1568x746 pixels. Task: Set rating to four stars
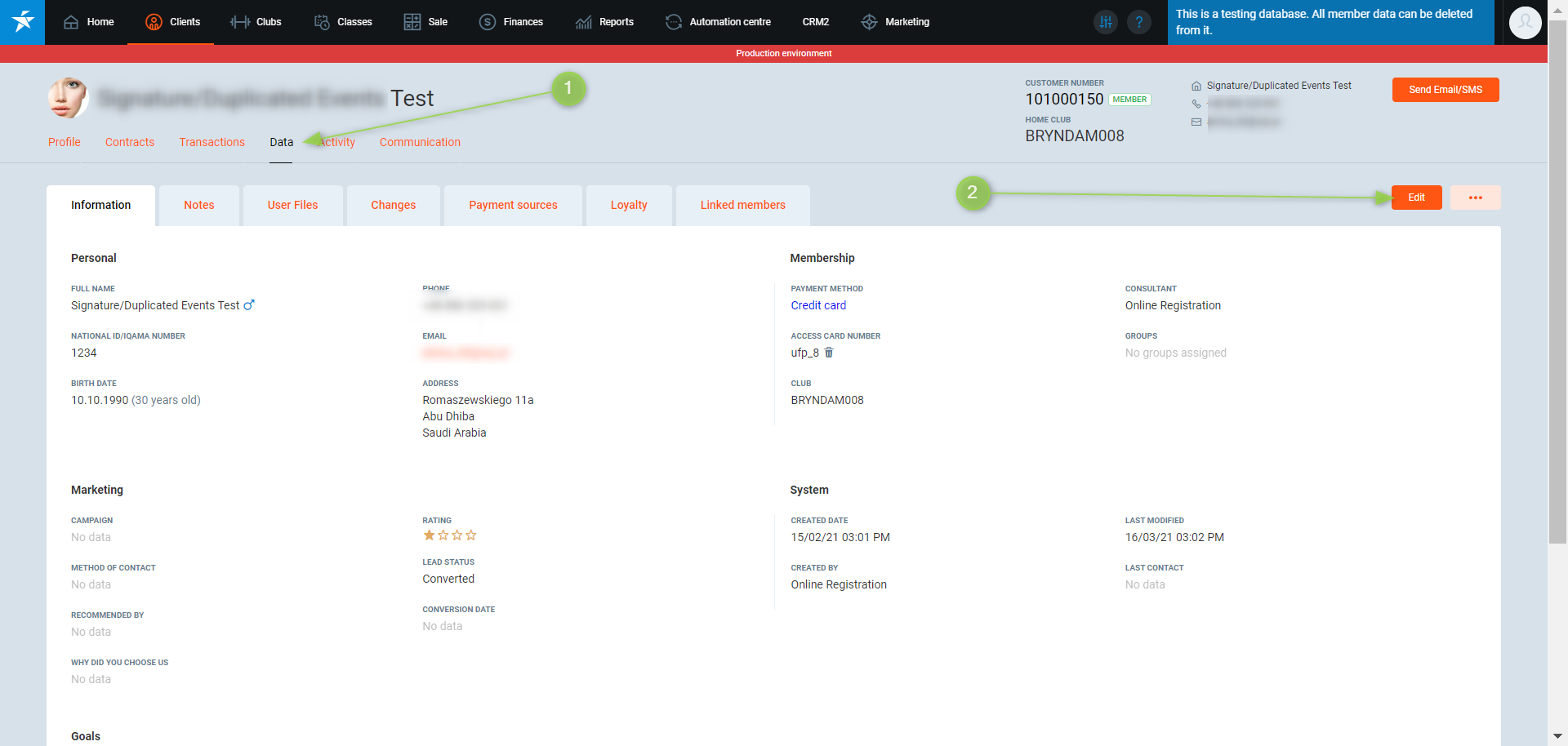[471, 535]
